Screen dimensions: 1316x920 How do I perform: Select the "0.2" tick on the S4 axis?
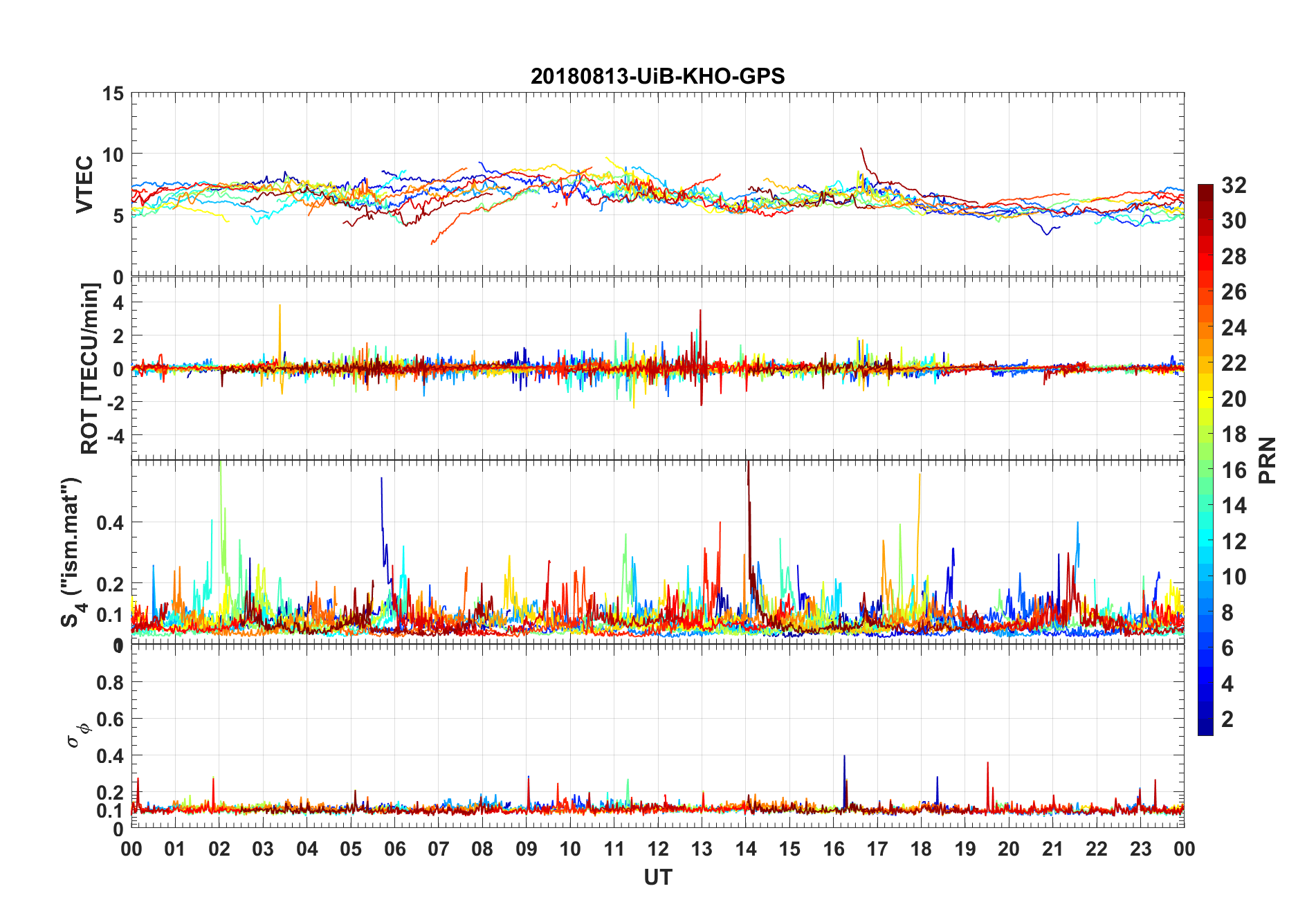pyautogui.click(x=111, y=585)
